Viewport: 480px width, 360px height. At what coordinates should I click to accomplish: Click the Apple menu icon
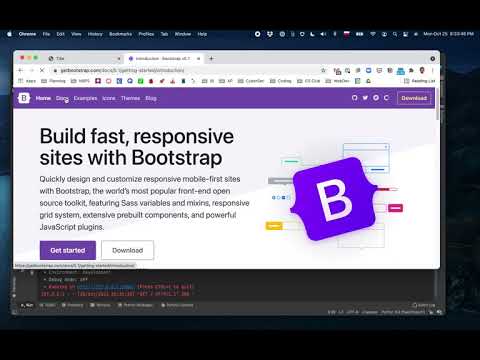pyautogui.click(x=9, y=34)
